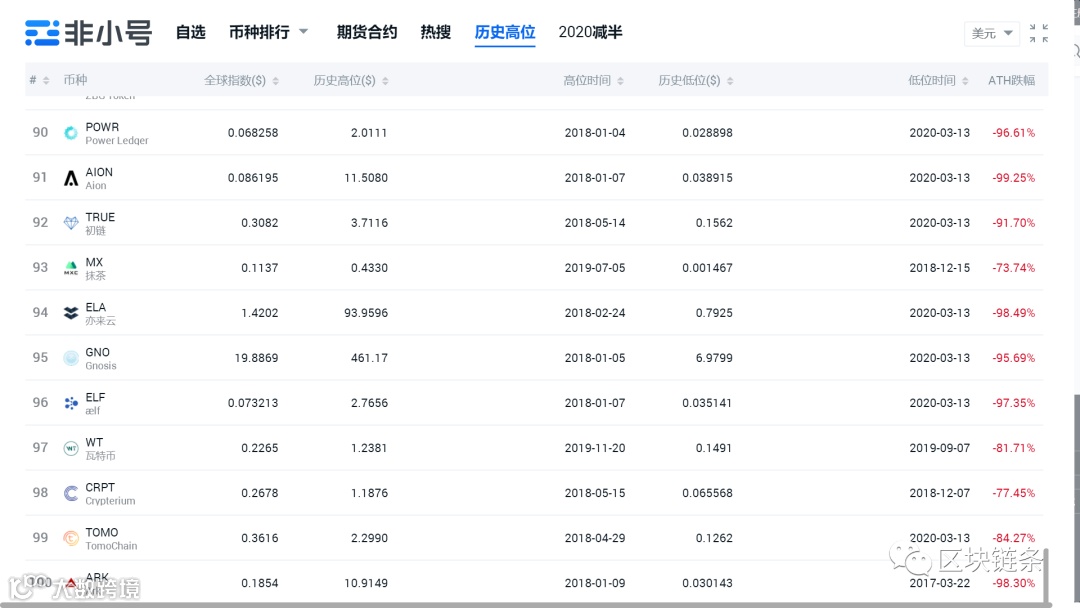
Task: Click WT high date 2019-11-20
Action: coord(595,448)
